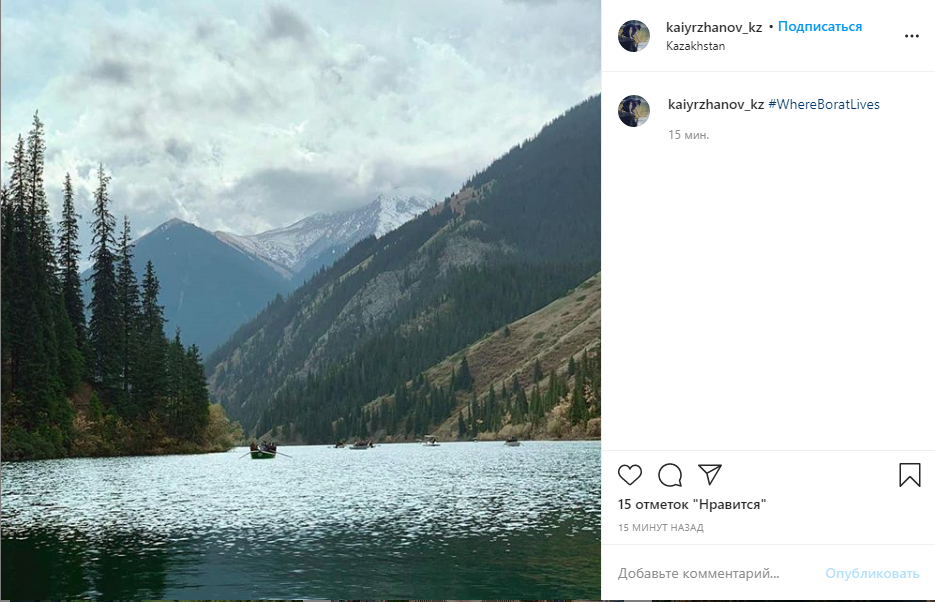Open the profile avatar in the post header
Viewport: 935px width, 602px height.
[x=634, y=35]
